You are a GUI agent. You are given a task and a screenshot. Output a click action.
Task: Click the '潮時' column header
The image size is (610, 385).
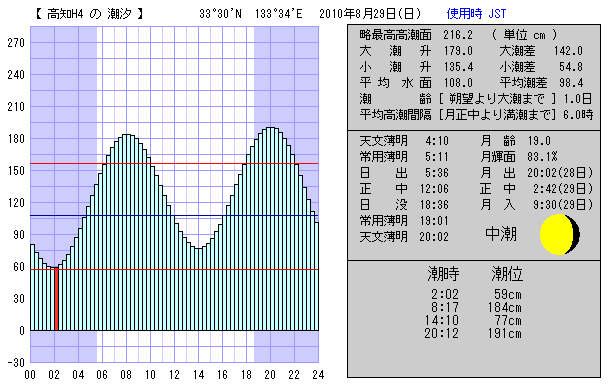pos(443,274)
